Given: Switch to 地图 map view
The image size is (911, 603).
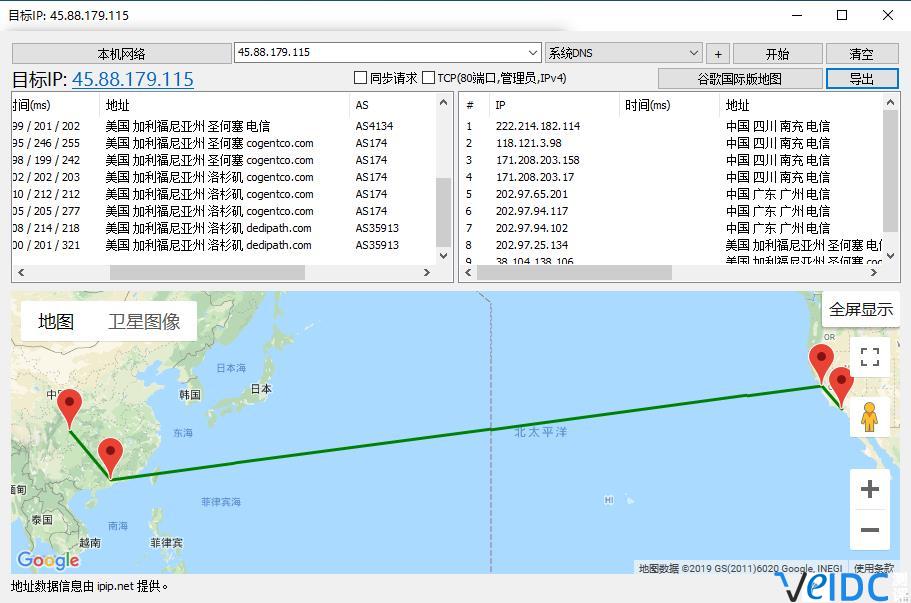Looking at the screenshot, I should (x=56, y=321).
